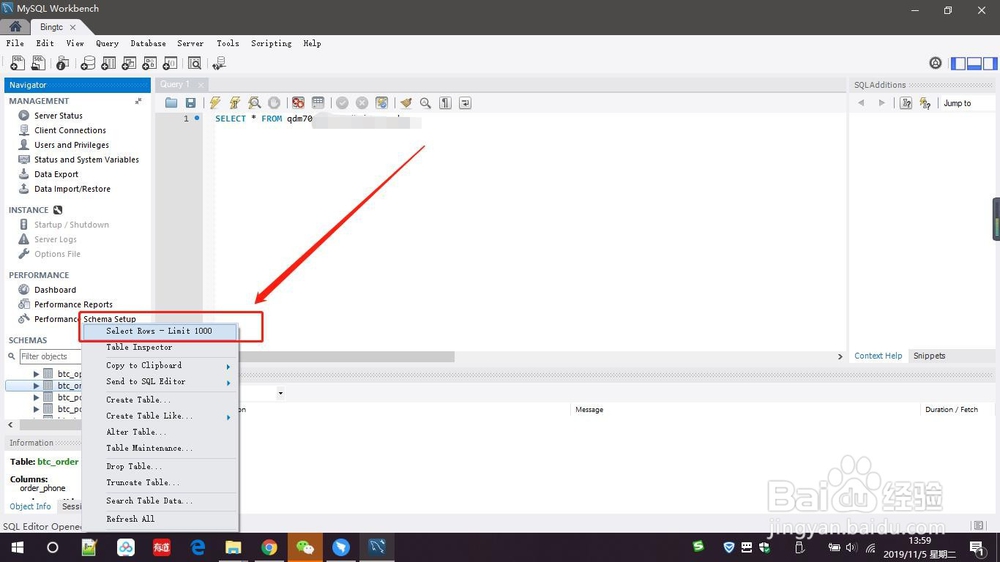
Task: Click the create new function icon
Action: (x=170, y=63)
